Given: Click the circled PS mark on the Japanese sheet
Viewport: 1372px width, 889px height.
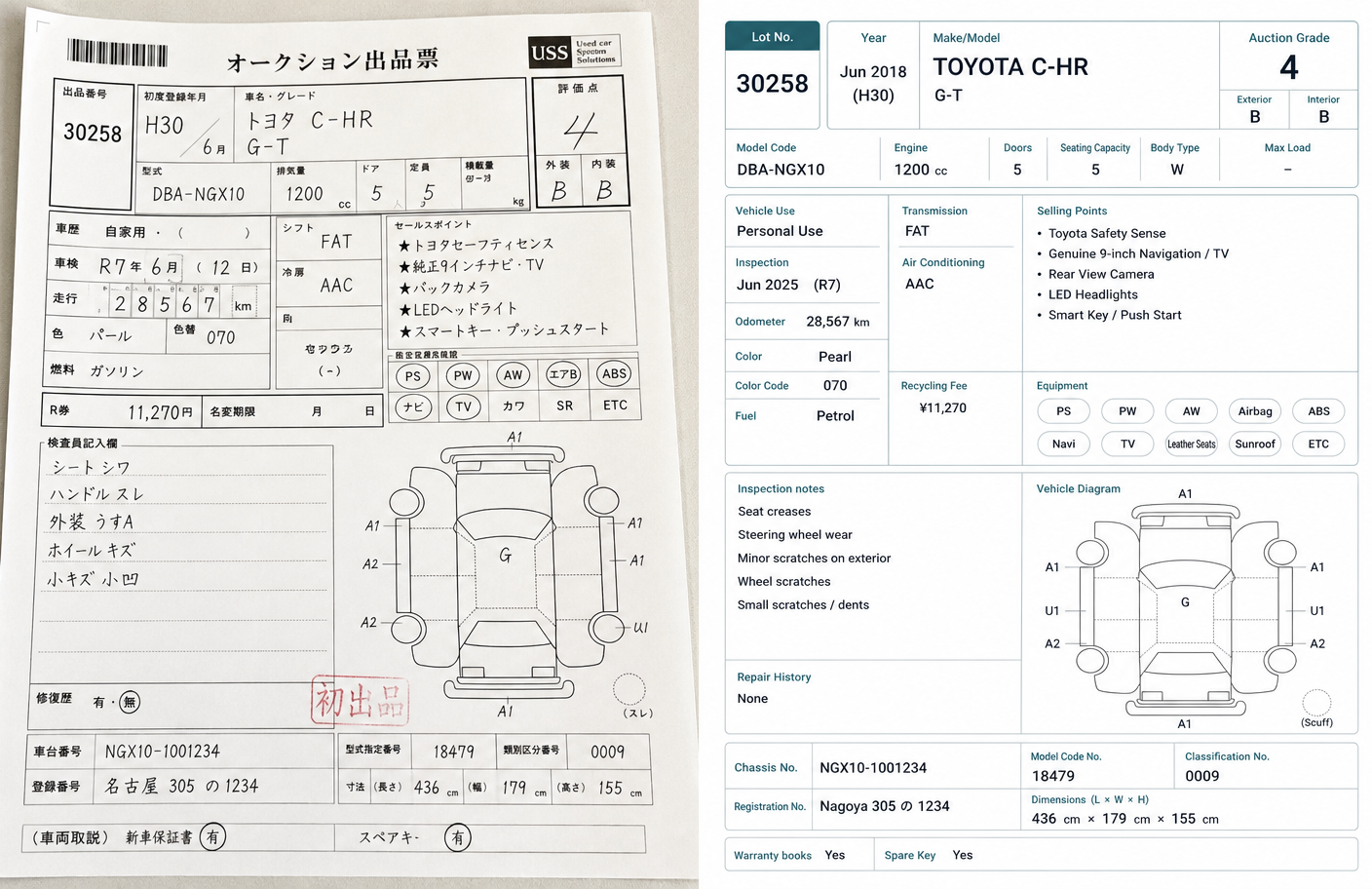Looking at the screenshot, I should (x=413, y=376).
